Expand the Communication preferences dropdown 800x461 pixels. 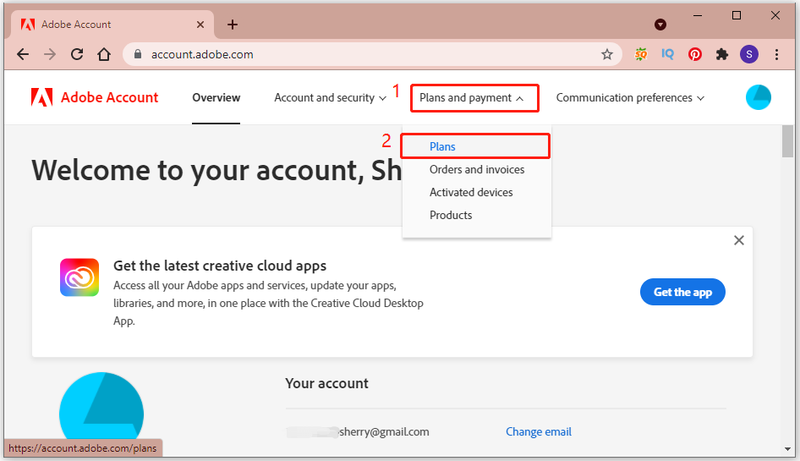coord(630,98)
